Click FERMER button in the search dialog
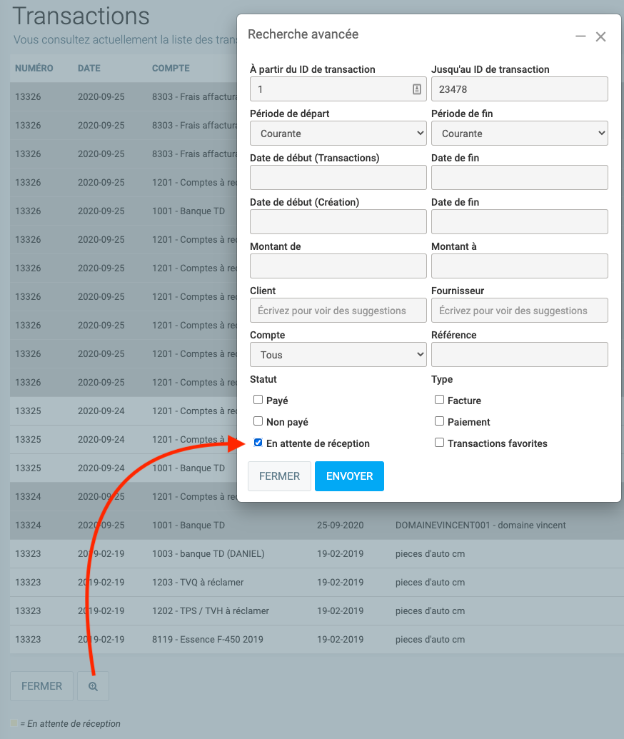Image resolution: width=624 pixels, height=739 pixels. click(279, 476)
